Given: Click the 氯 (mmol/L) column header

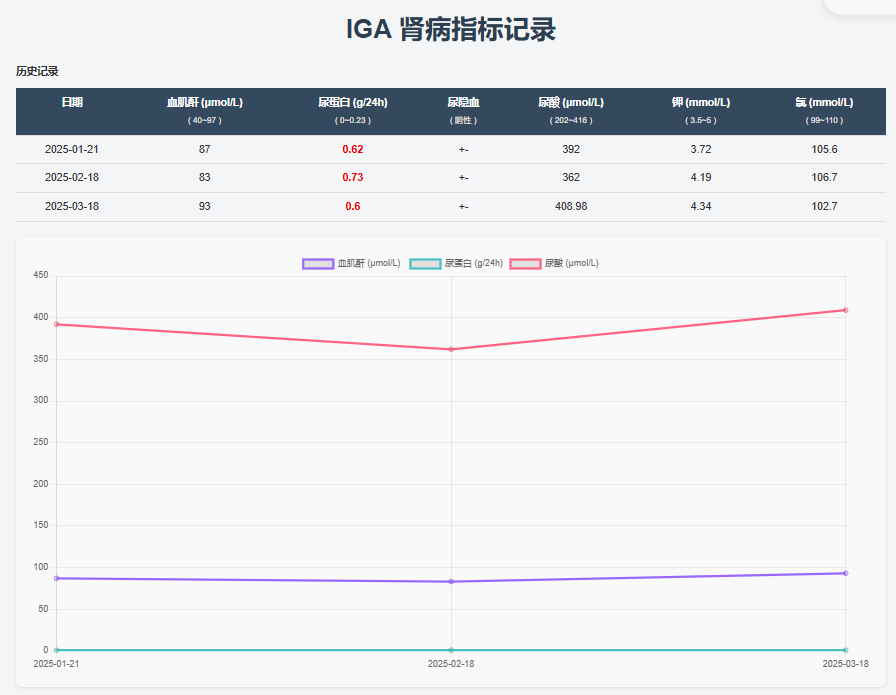Looking at the screenshot, I should pos(824,102).
